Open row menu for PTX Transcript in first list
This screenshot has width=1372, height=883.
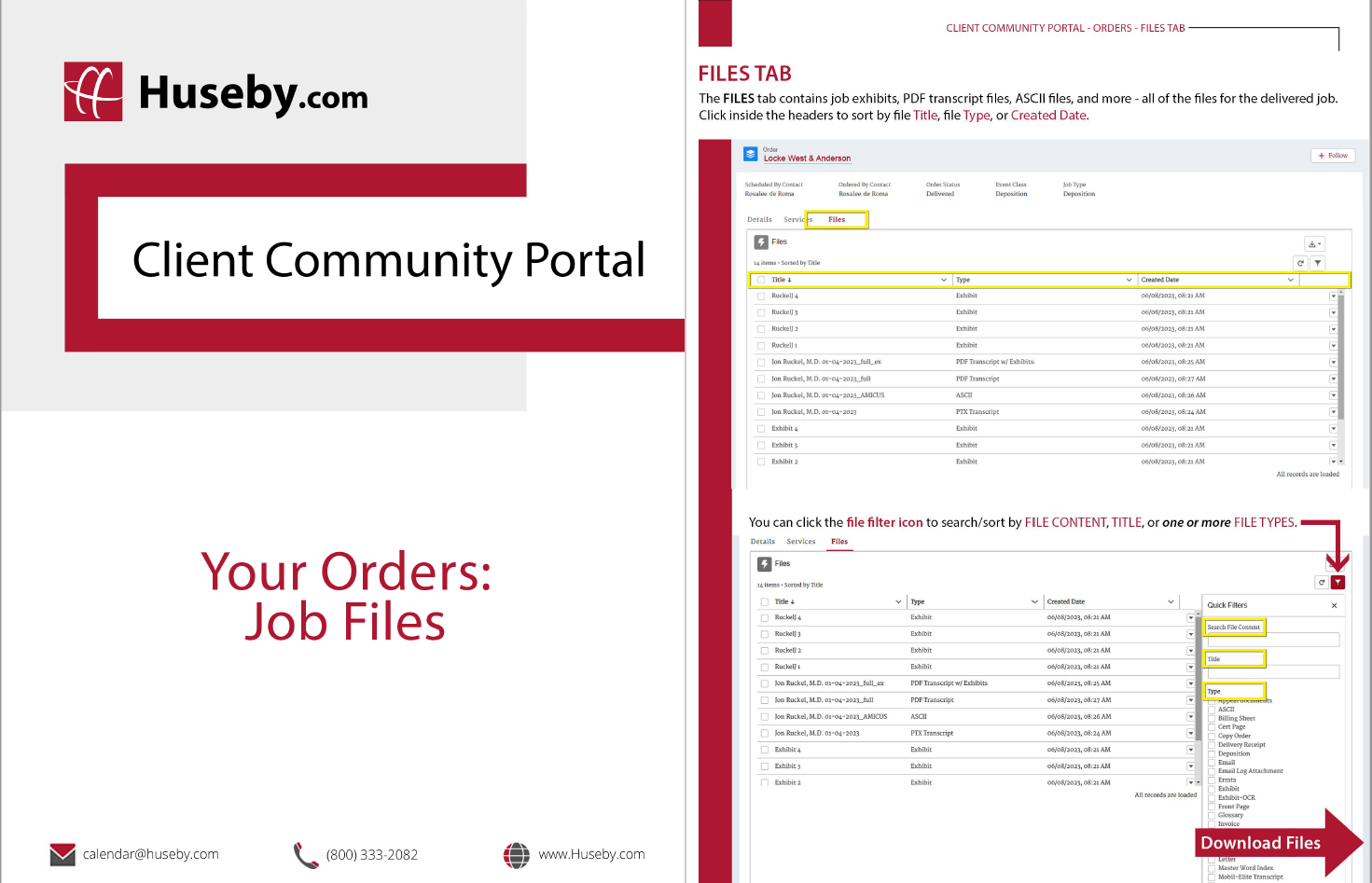[x=1333, y=412]
